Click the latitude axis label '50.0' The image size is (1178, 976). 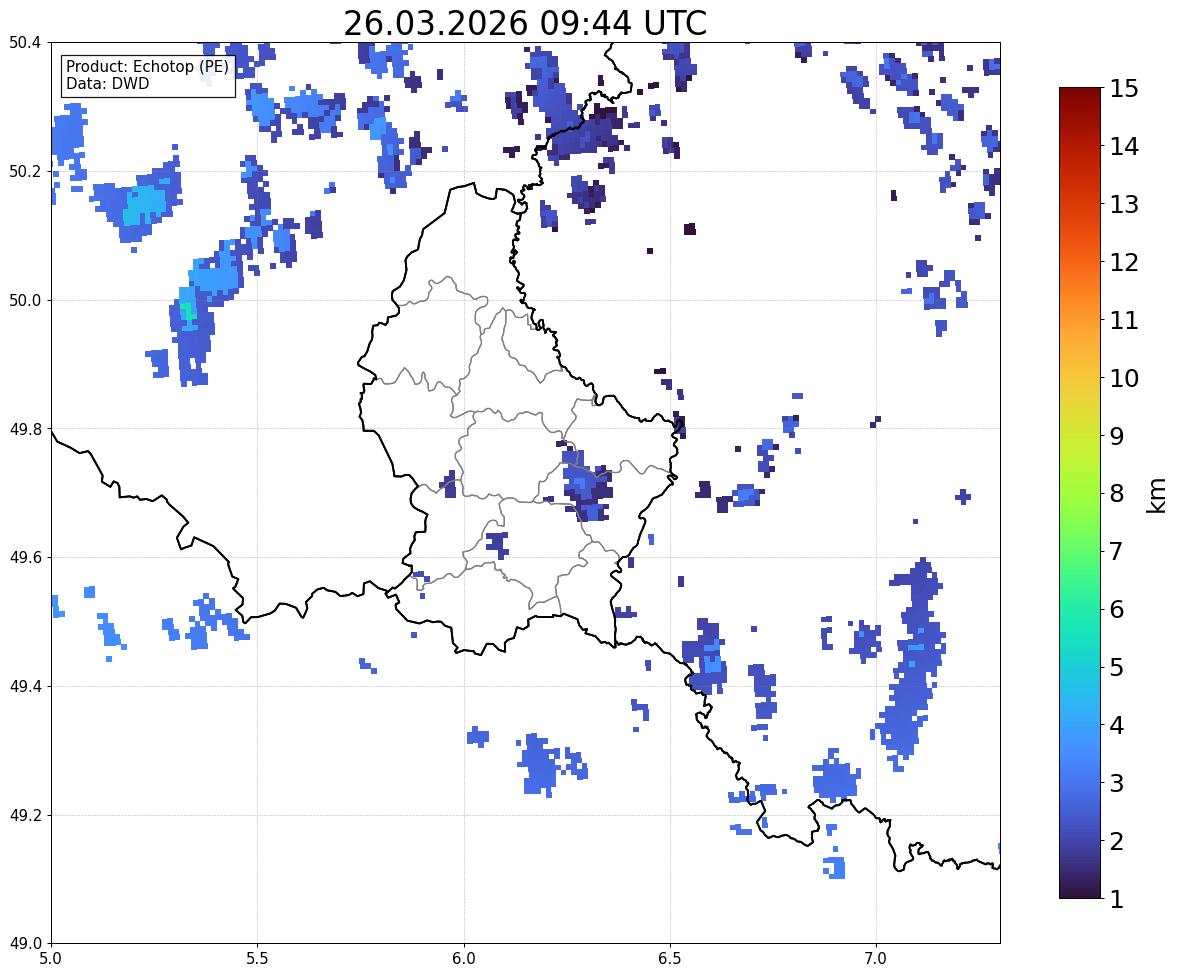click(24, 301)
